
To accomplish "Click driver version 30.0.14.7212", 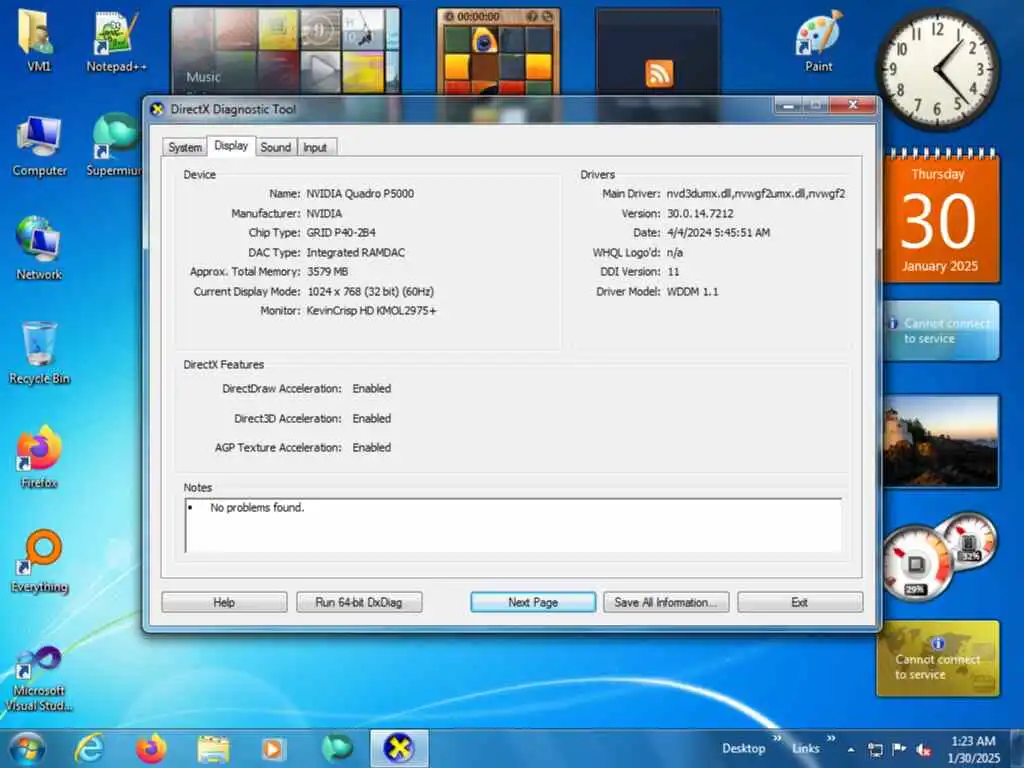I will 700,214.
